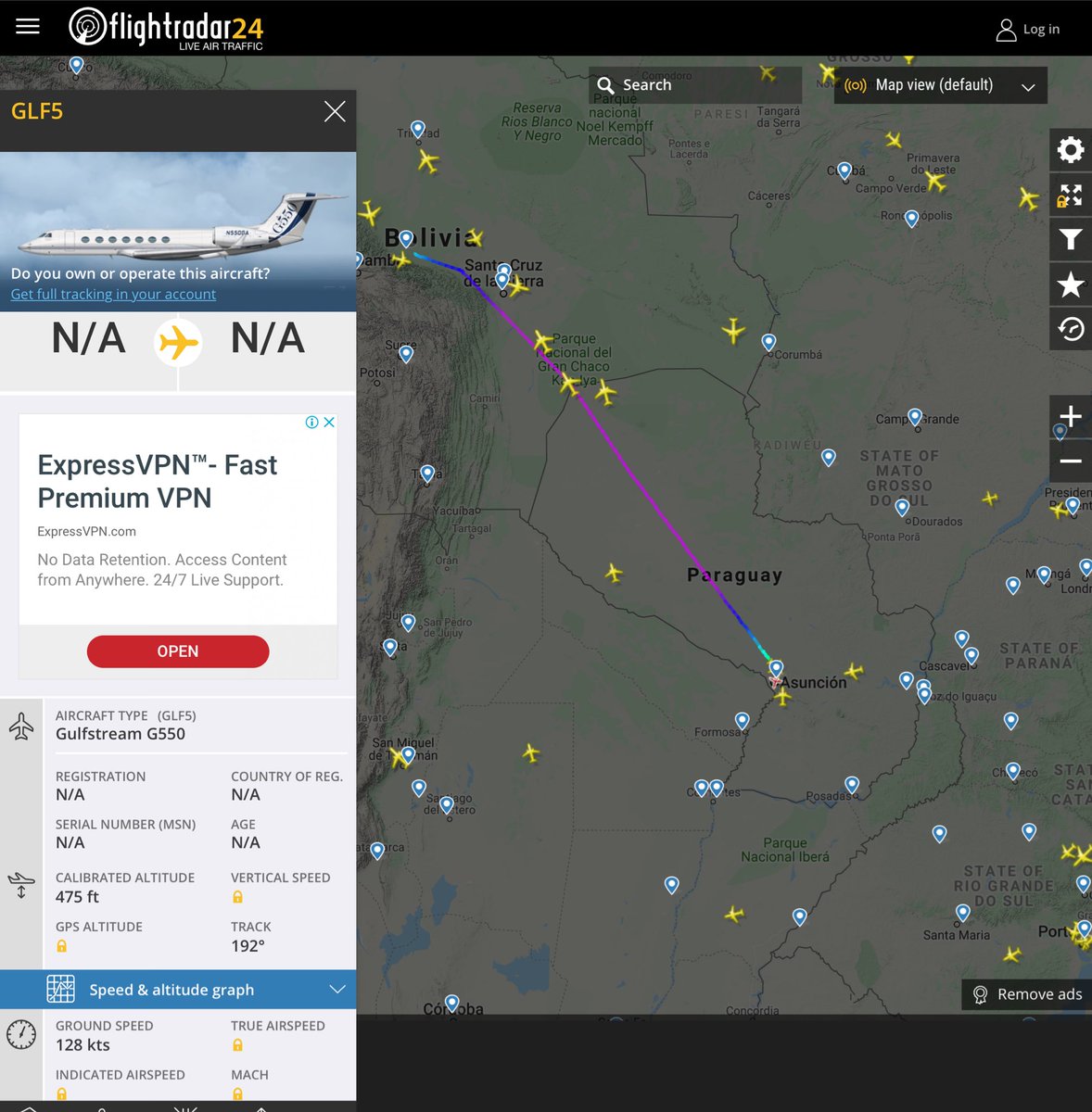Close the GLF5 flight panel
The width and height of the screenshot is (1092, 1112).
coord(335,112)
